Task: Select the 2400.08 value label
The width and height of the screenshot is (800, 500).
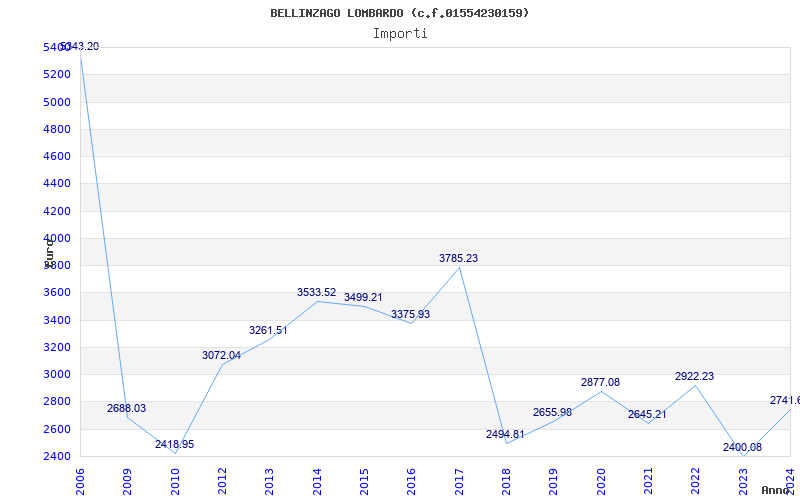Action: [742, 447]
